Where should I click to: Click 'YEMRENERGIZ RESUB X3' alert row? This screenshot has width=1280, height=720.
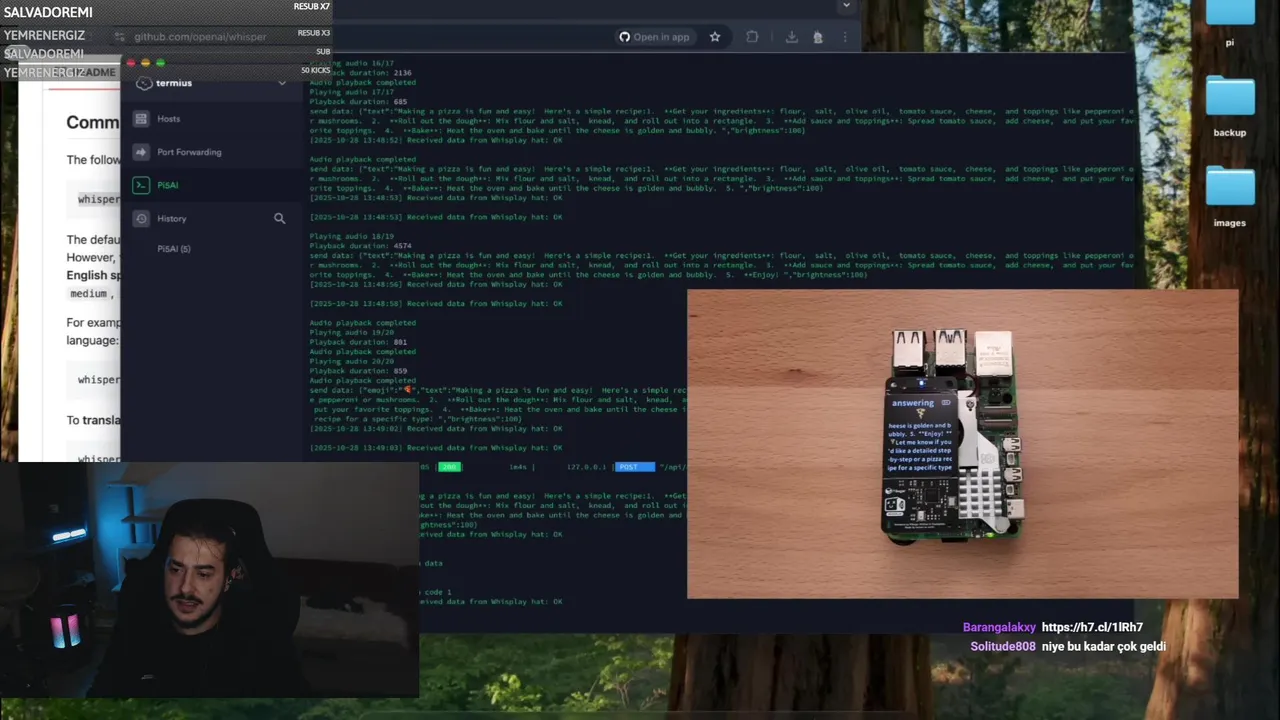click(x=166, y=34)
